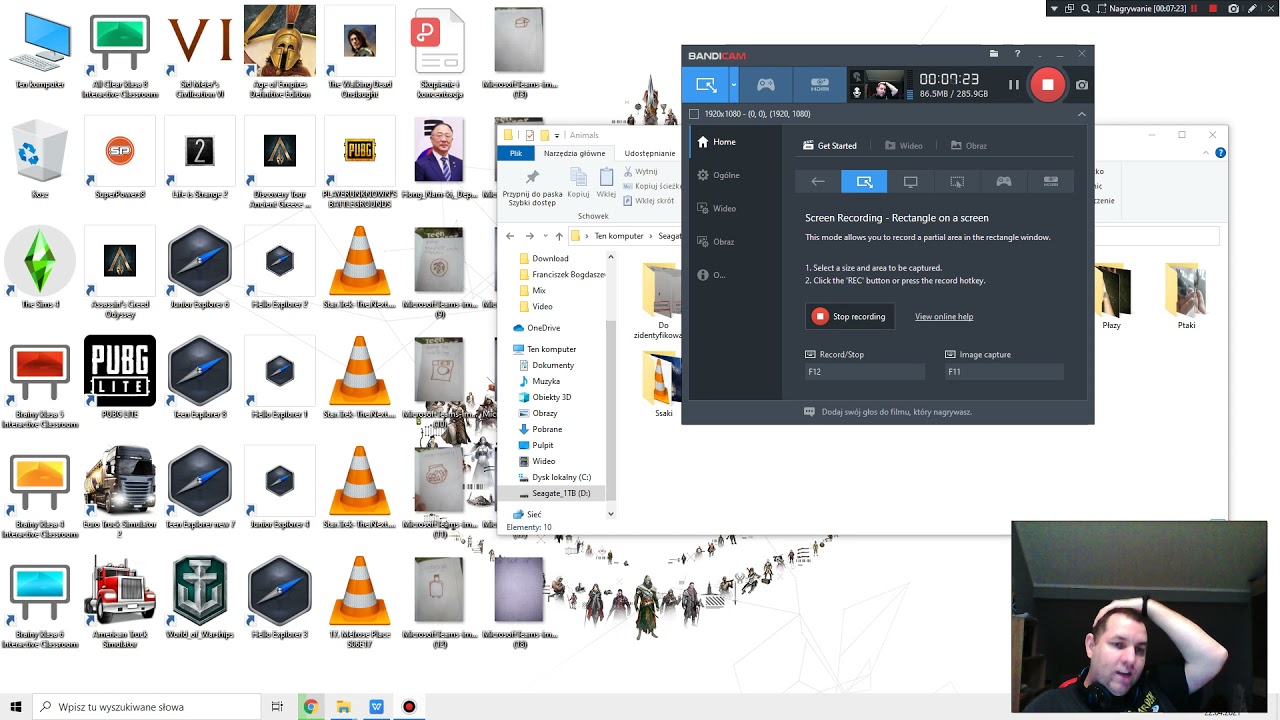Select the Narzędzia główne ribbon tab
The width and height of the screenshot is (1280, 720).
click(574, 153)
